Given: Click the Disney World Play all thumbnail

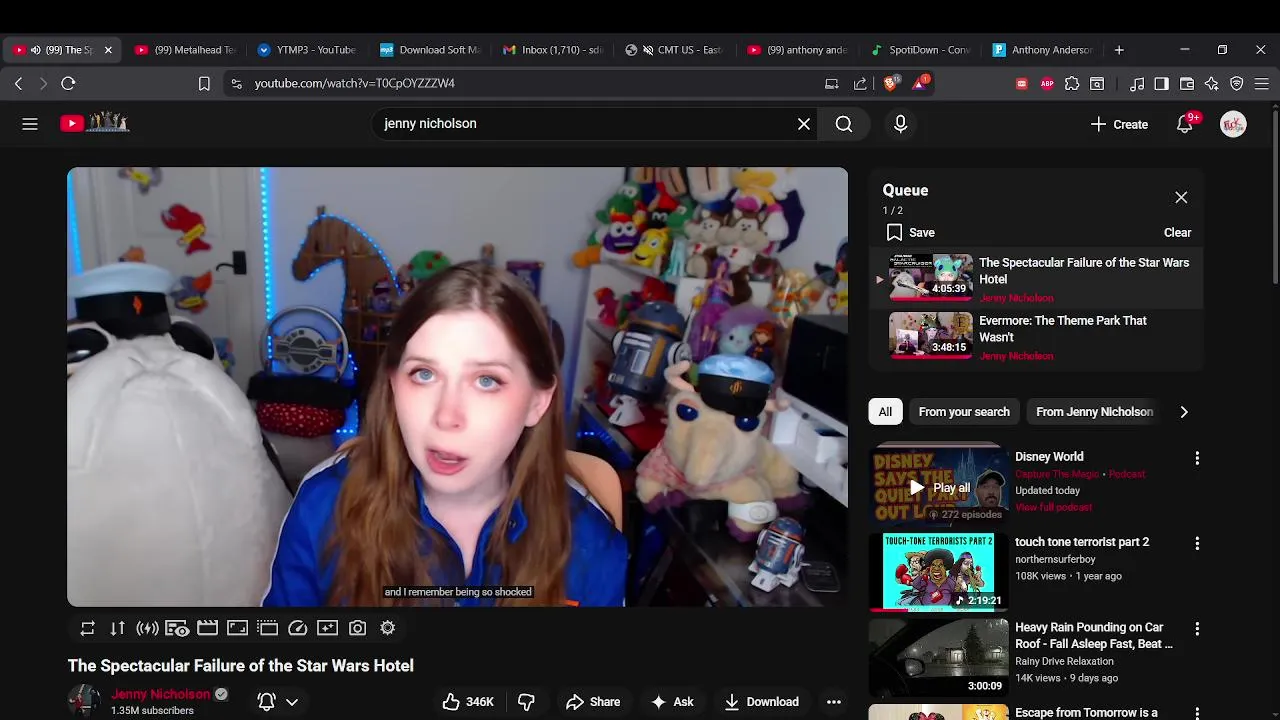Looking at the screenshot, I should click(x=938, y=486).
